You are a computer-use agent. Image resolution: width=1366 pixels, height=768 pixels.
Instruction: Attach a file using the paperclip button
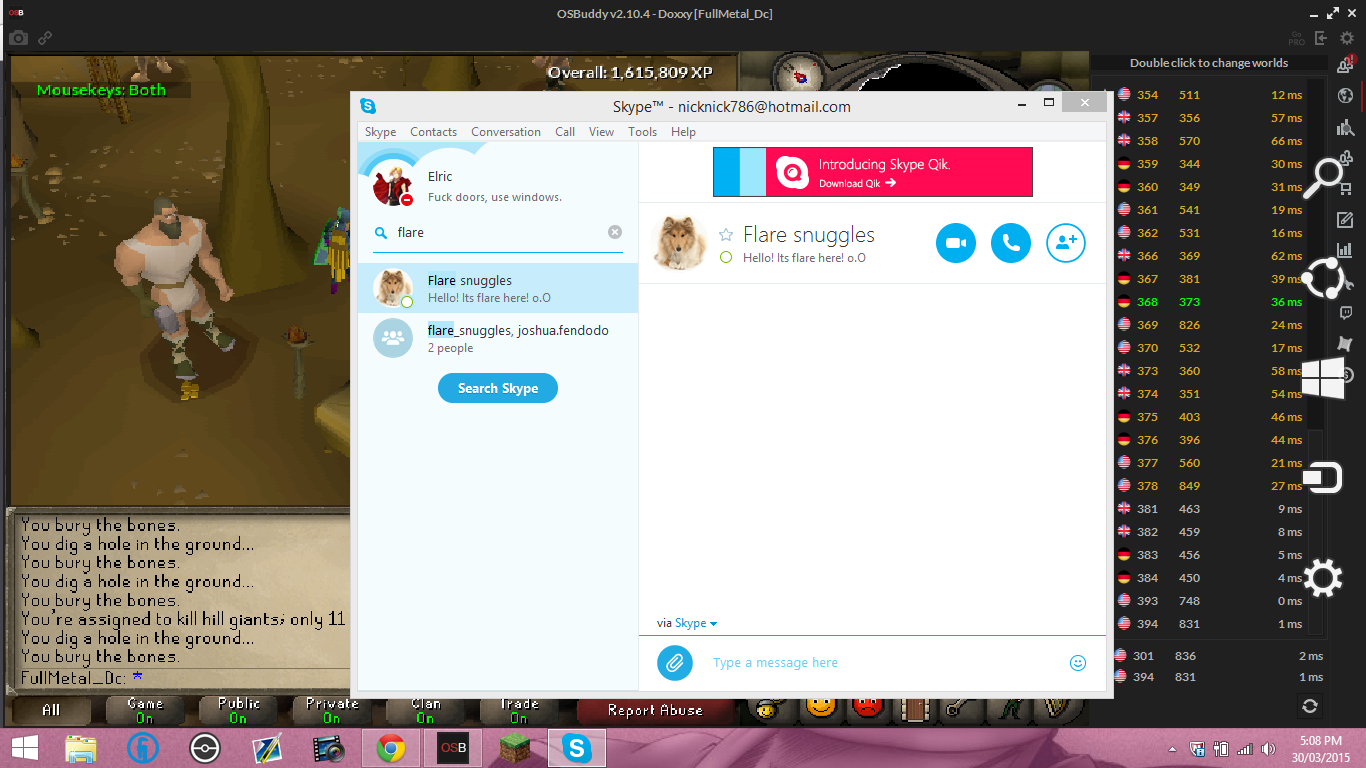tap(674, 662)
